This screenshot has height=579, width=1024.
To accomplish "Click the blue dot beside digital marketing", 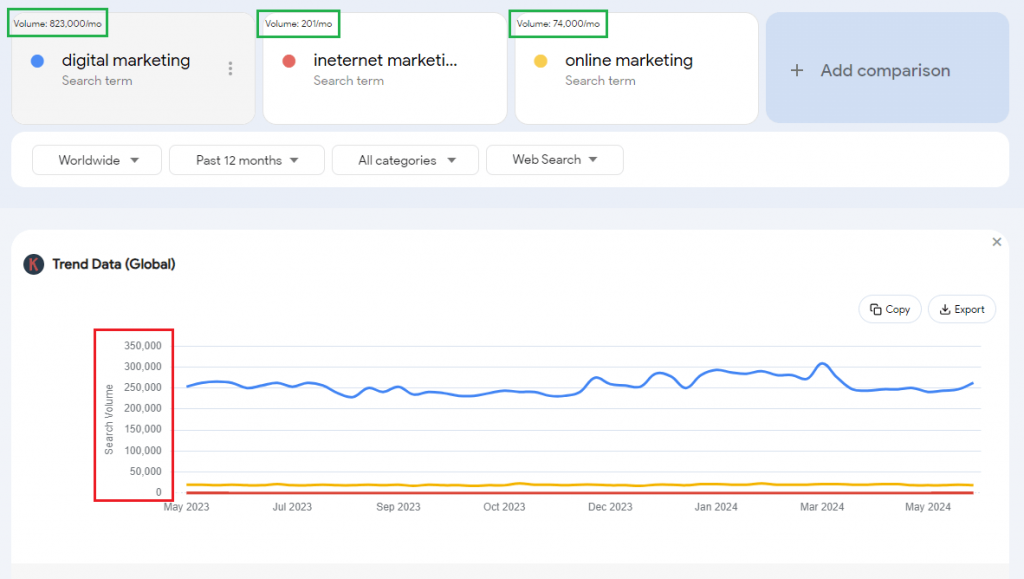I will (x=37, y=61).
